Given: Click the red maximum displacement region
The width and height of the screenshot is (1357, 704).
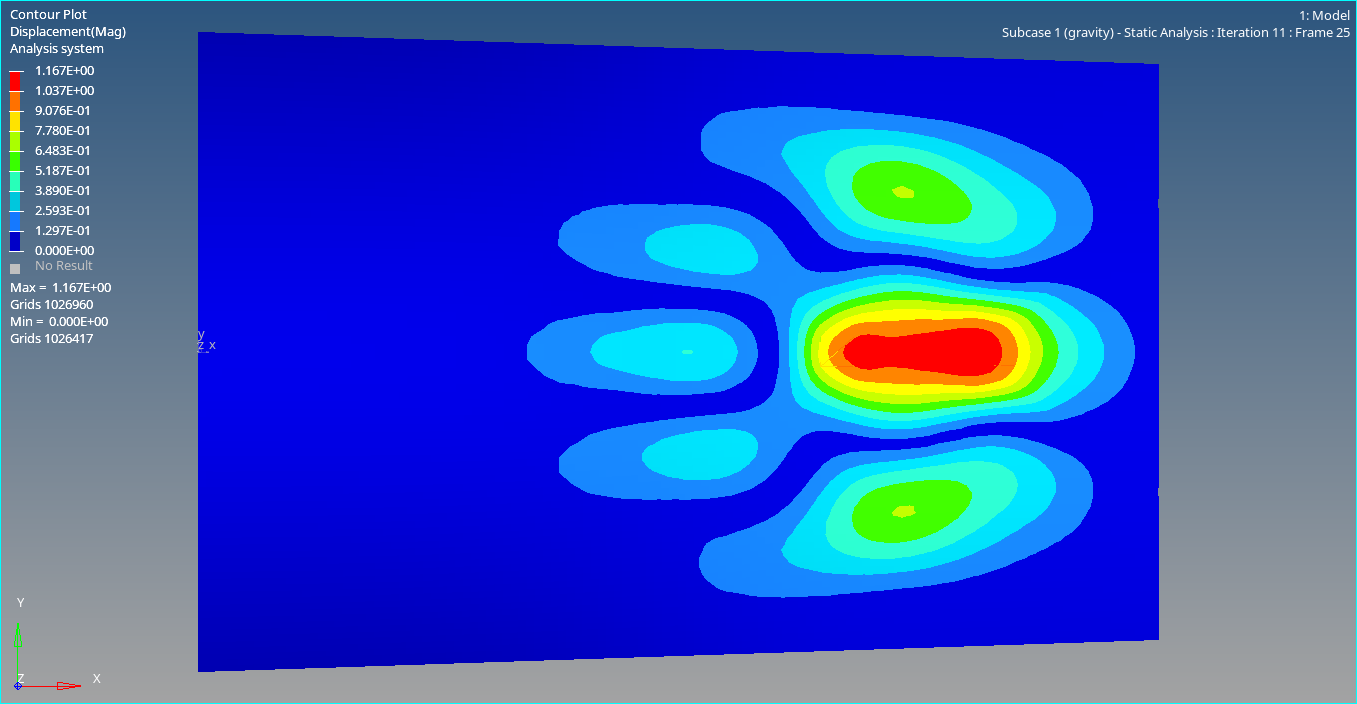Looking at the screenshot, I should (922, 352).
